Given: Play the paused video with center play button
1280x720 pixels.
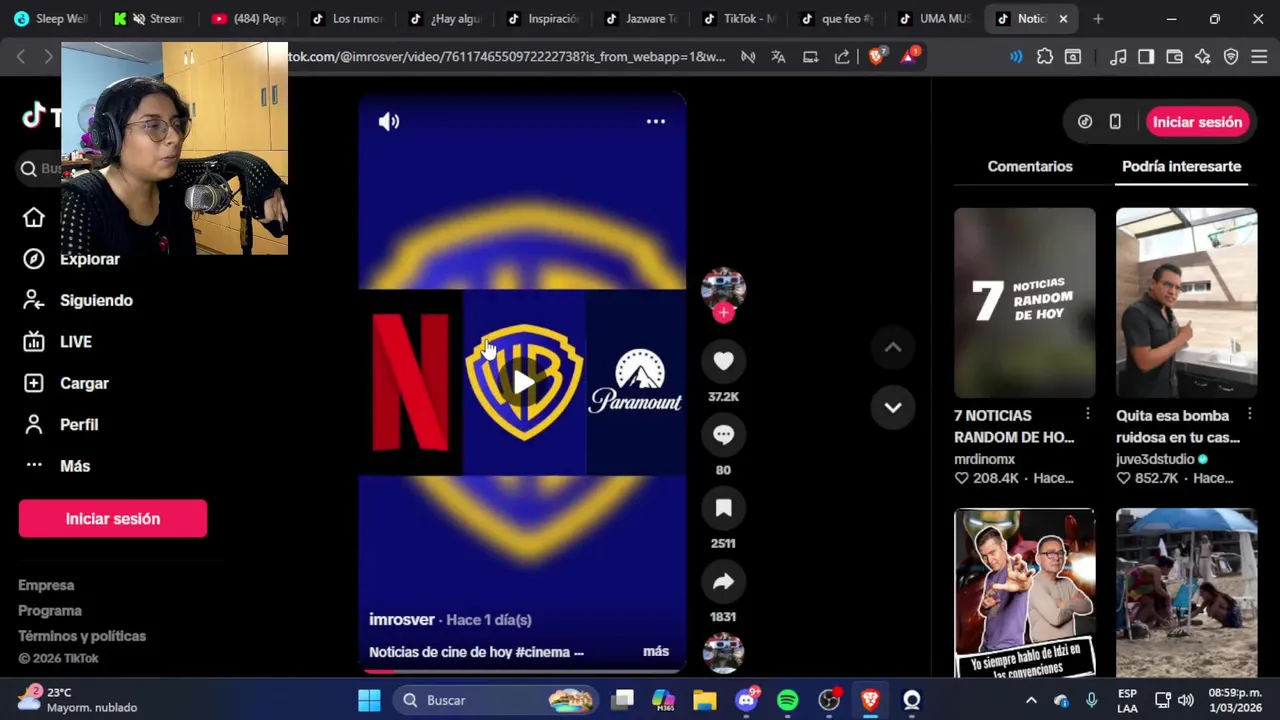Looking at the screenshot, I should (x=524, y=382).
